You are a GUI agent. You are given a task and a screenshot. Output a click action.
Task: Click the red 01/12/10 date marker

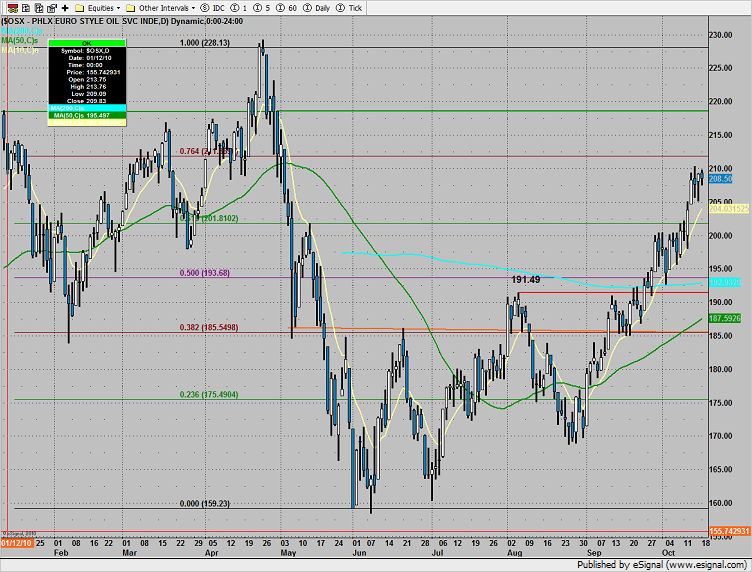(16, 543)
